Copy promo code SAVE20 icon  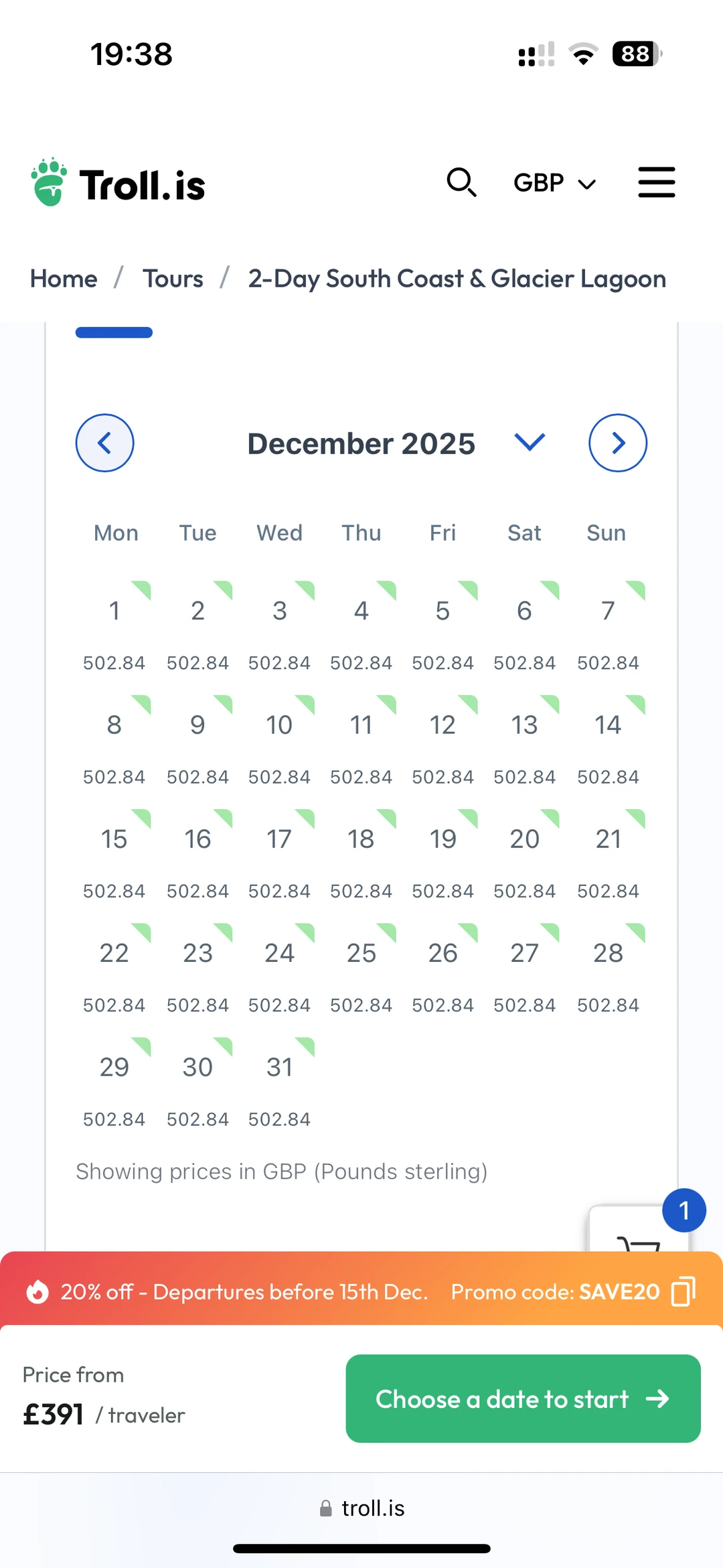pyautogui.click(x=683, y=1291)
